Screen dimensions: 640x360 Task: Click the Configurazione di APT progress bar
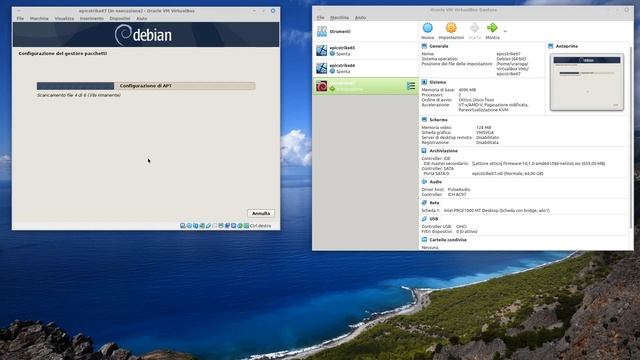[146, 86]
